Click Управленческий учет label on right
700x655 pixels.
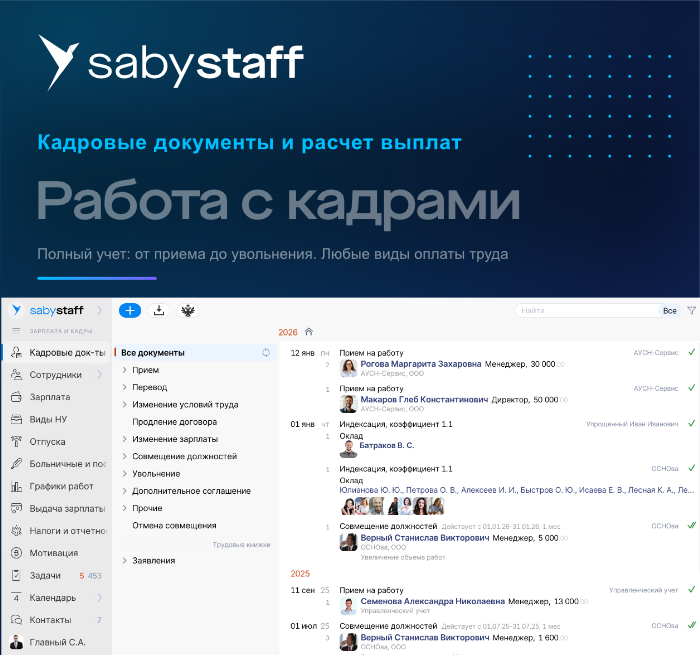643,590
